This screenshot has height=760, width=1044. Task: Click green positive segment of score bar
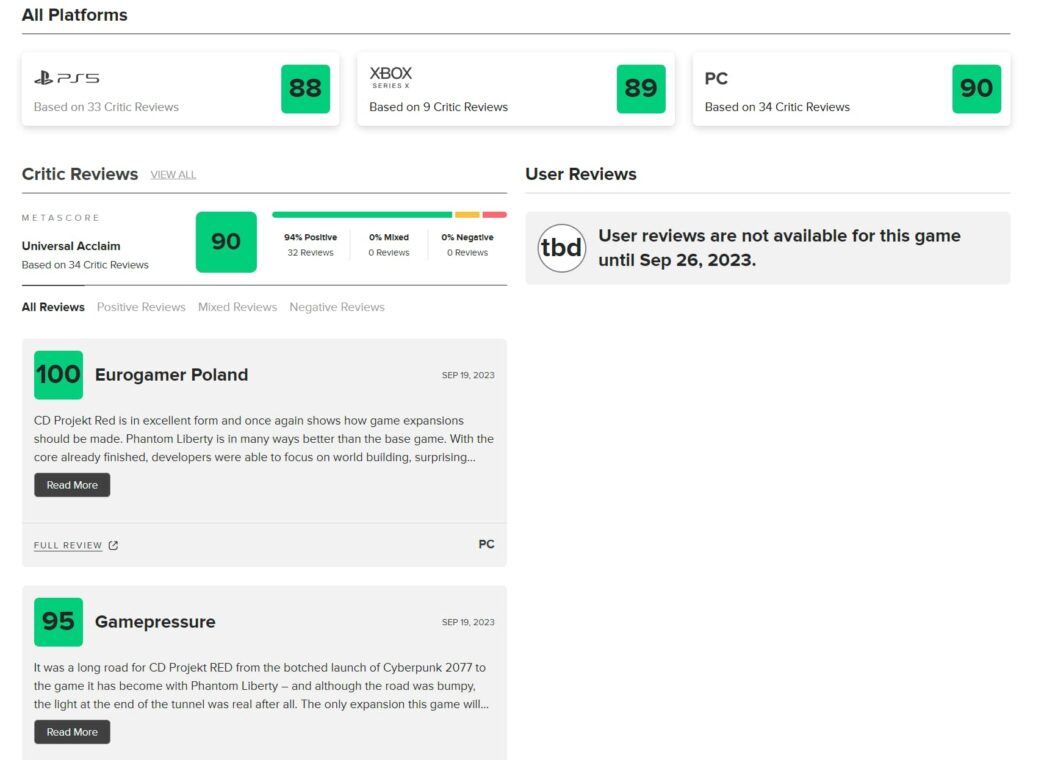pyautogui.click(x=362, y=214)
